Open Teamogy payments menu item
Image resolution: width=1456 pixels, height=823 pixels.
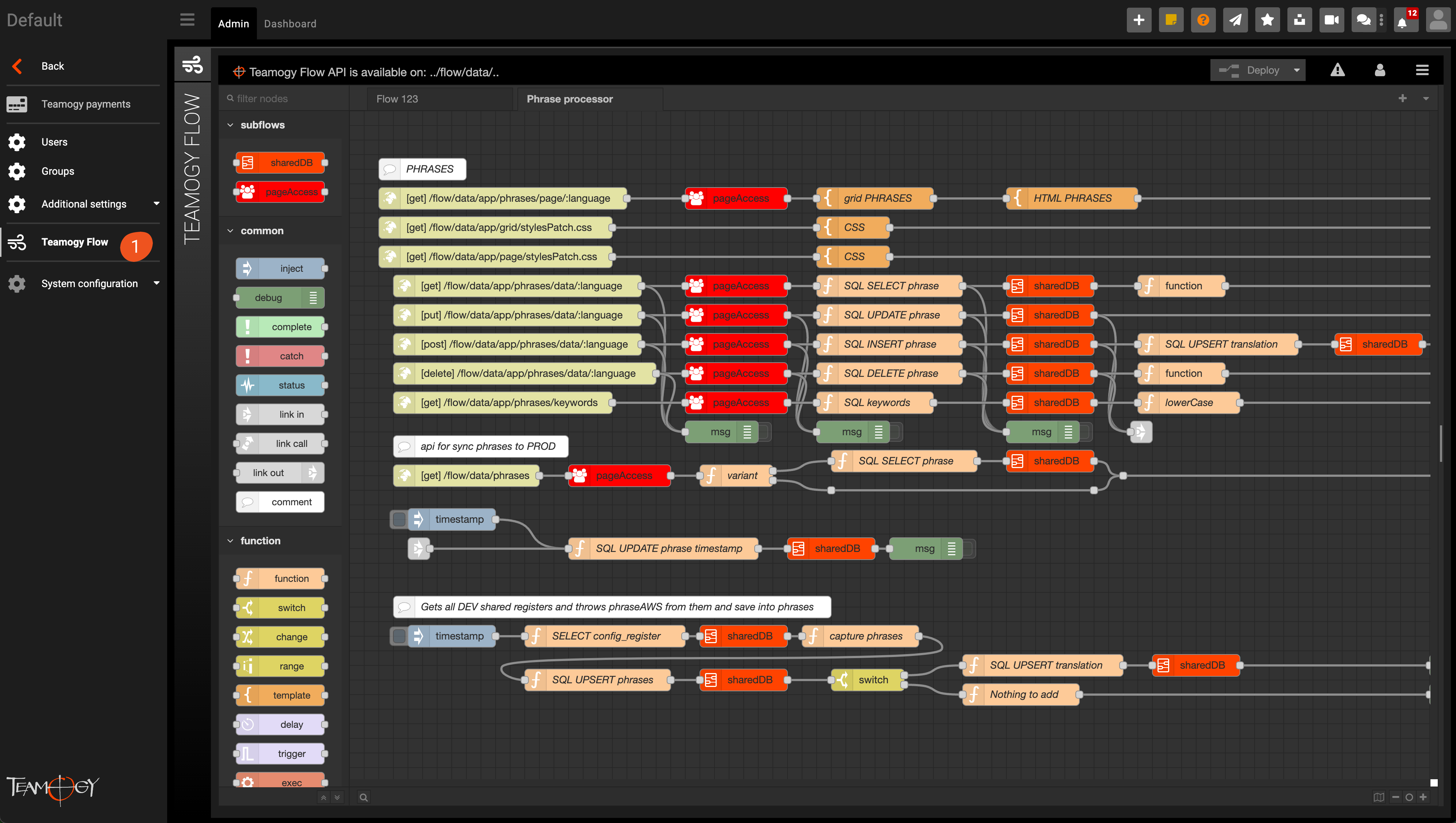84,104
